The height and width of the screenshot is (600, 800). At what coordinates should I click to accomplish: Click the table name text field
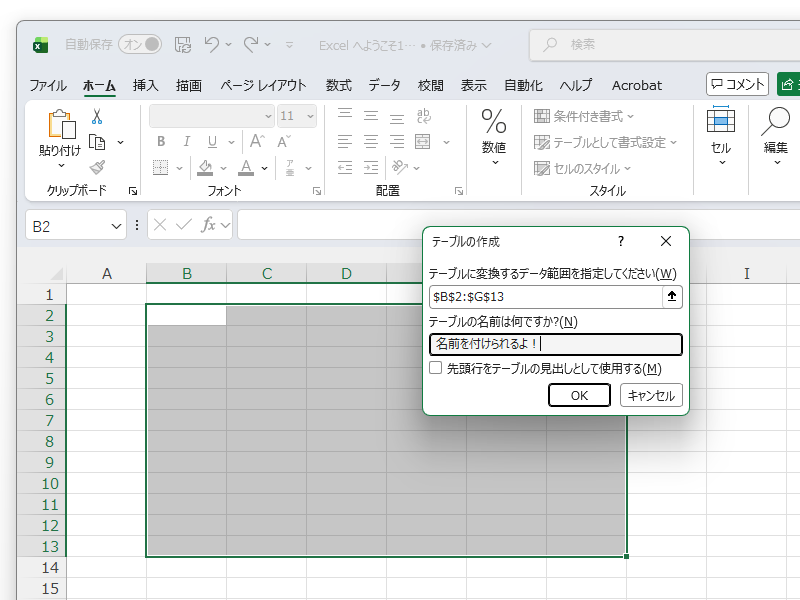(556, 344)
